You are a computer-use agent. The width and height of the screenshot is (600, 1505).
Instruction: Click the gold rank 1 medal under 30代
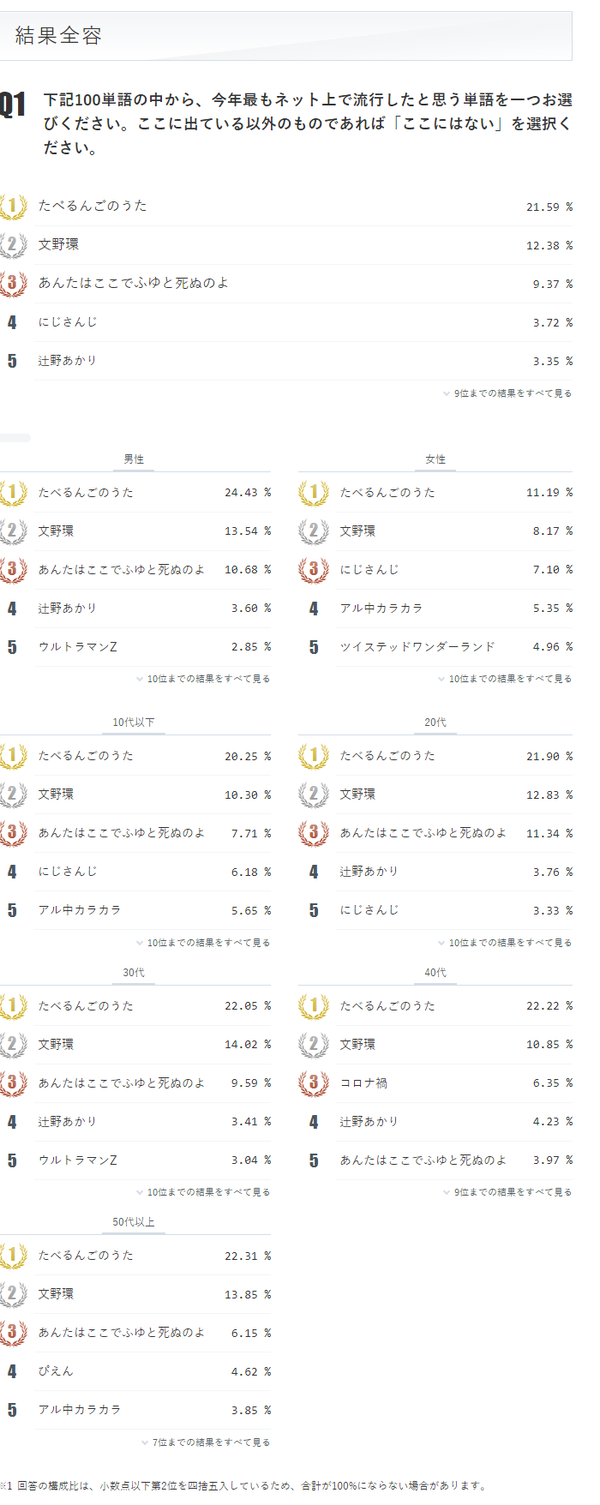point(12,1006)
